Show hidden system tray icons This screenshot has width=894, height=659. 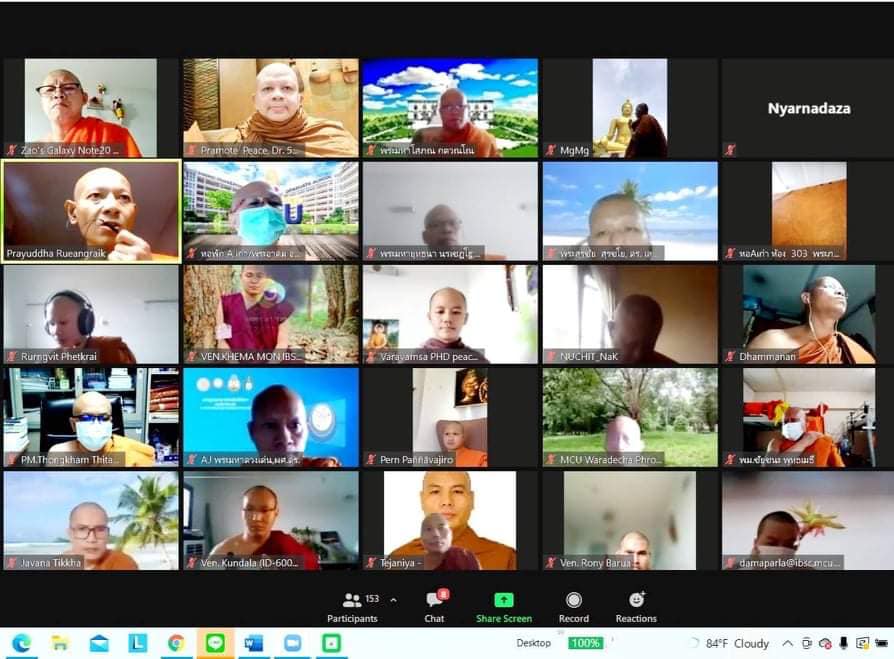(x=787, y=643)
